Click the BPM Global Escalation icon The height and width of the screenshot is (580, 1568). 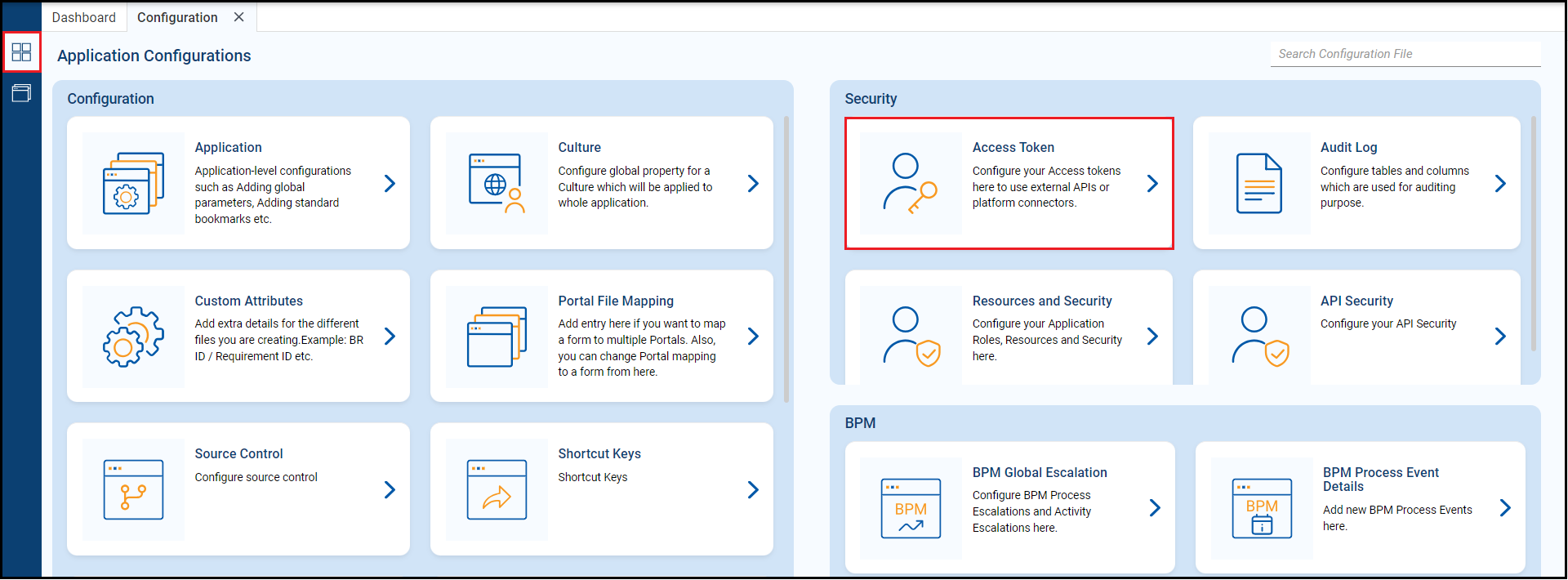pyautogui.click(x=911, y=508)
